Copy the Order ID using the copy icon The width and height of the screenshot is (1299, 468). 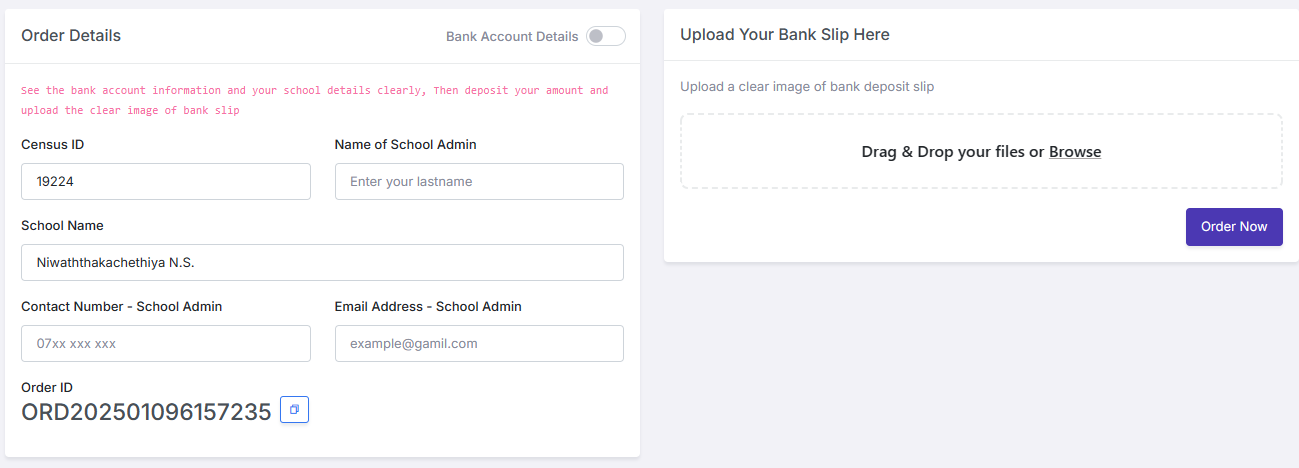[294, 410]
